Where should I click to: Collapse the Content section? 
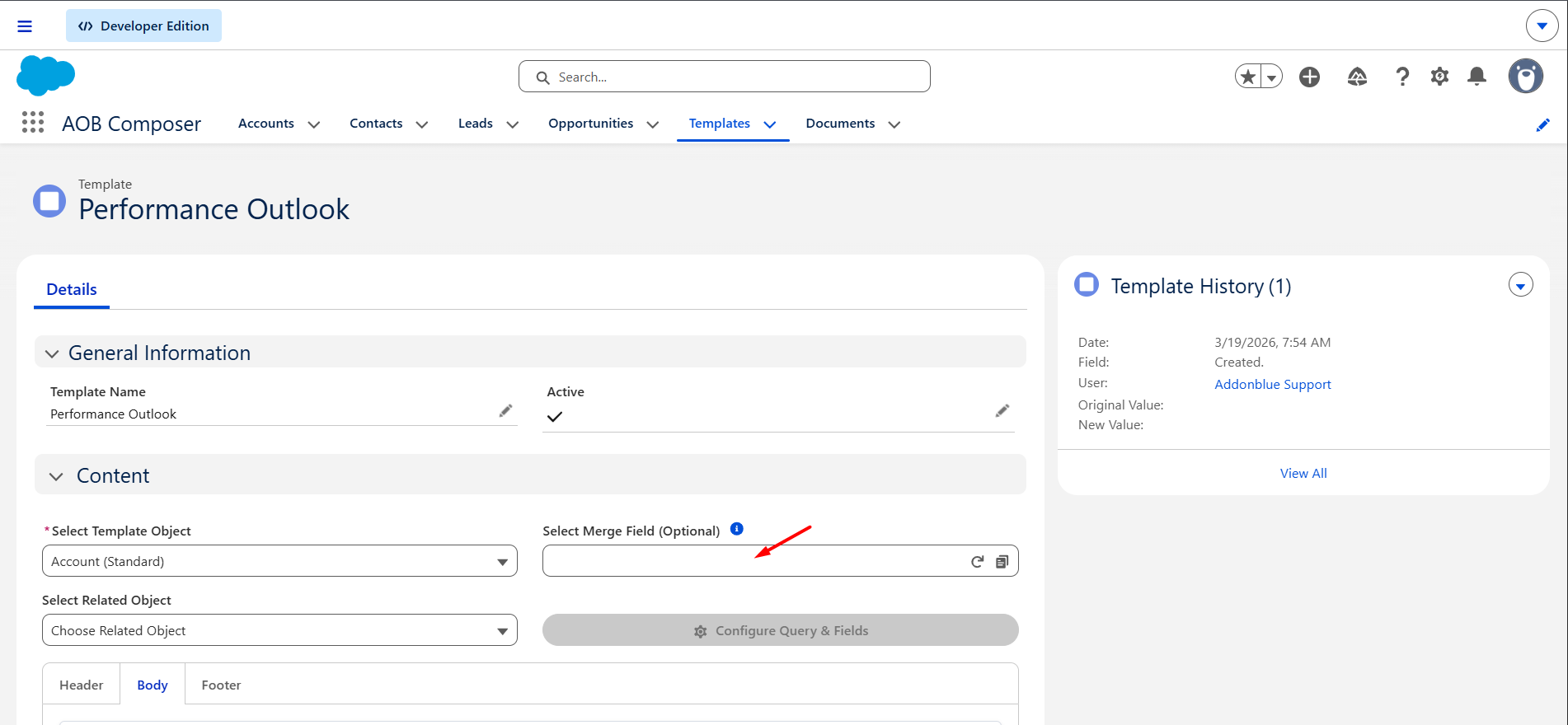tap(56, 476)
